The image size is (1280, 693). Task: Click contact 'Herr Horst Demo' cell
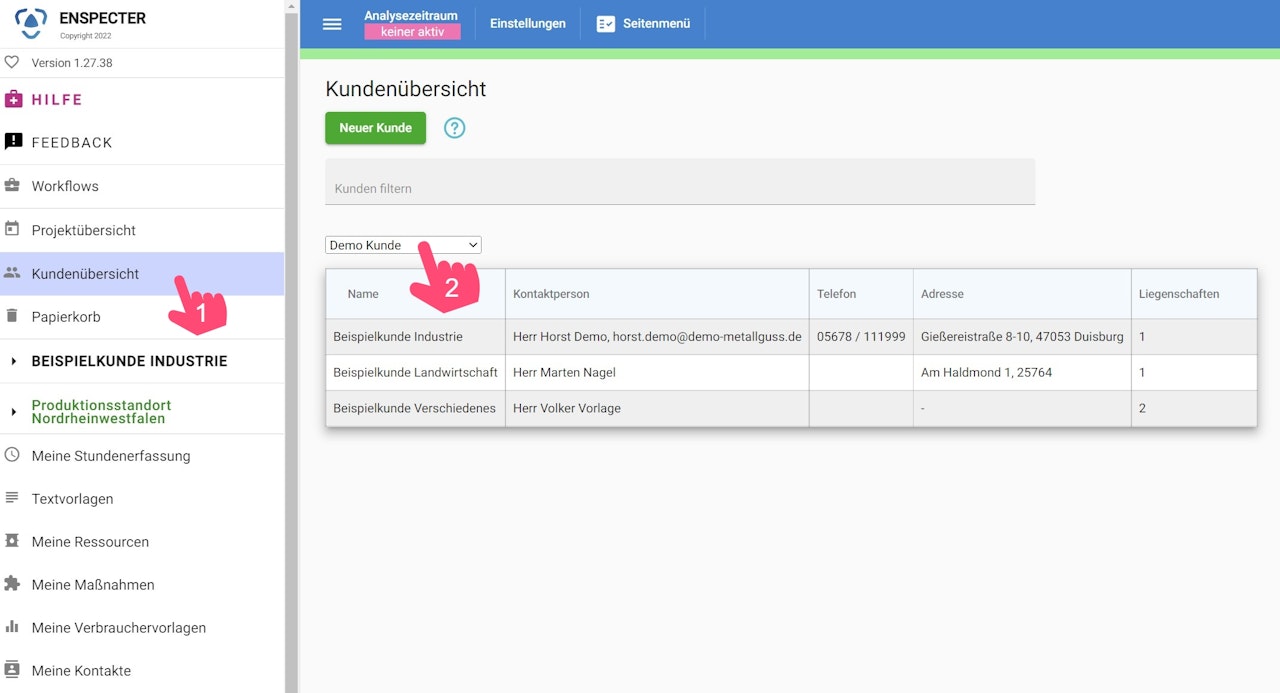point(657,337)
